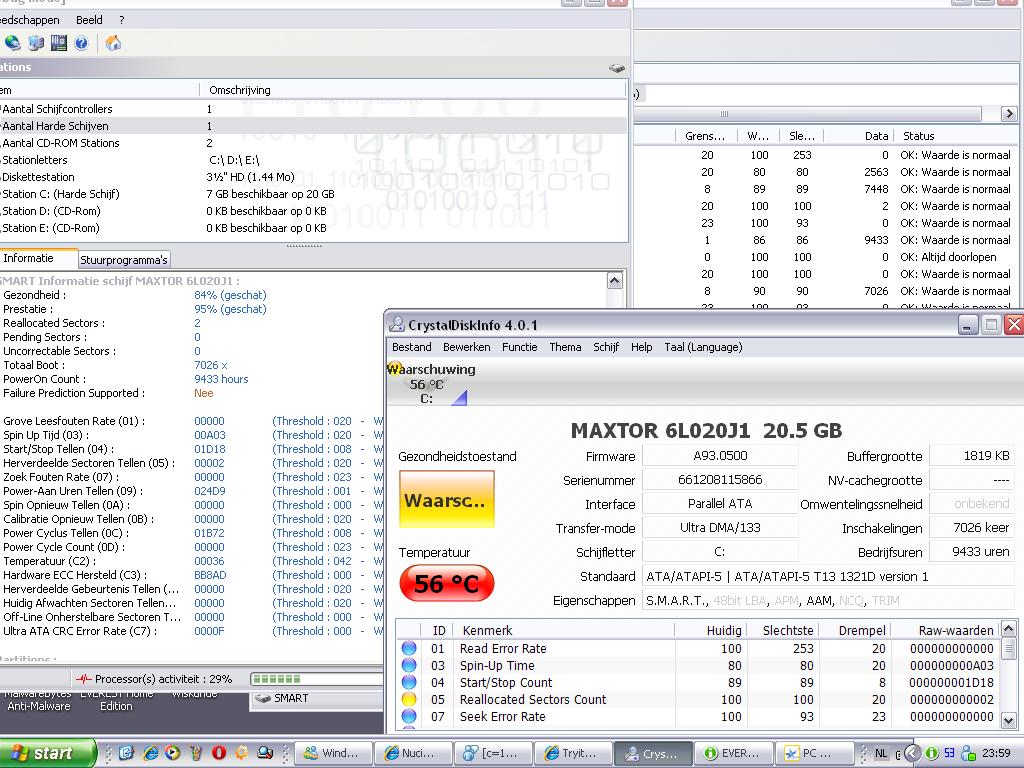Click the orange gear quick launch icon
The width and height of the screenshot is (1024, 768).
point(242,752)
